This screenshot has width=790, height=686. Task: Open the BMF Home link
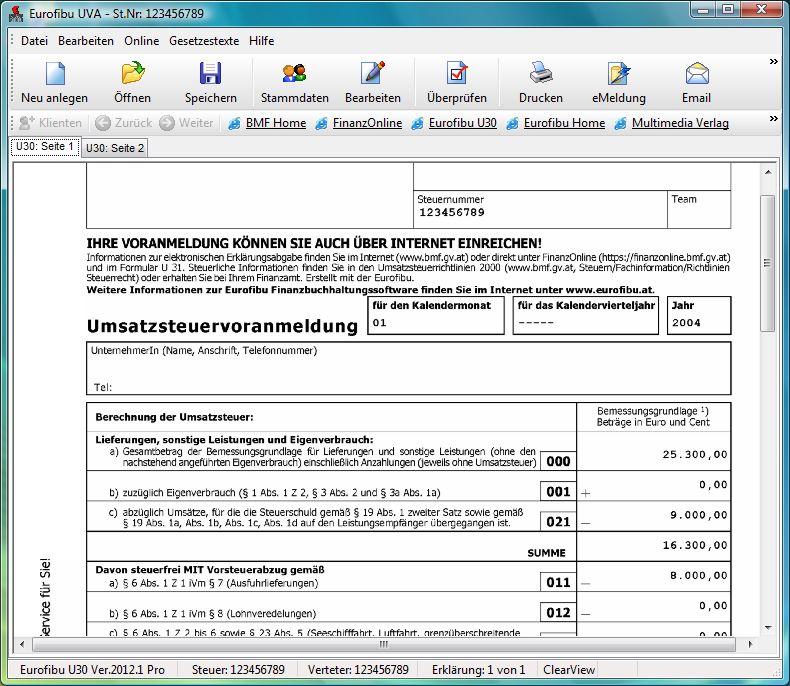(276, 123)
